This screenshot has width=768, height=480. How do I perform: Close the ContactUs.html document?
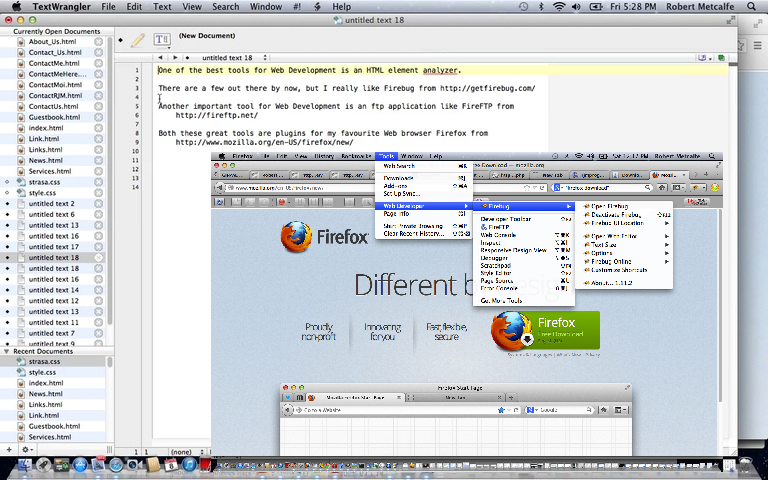(x=98, y=106)
